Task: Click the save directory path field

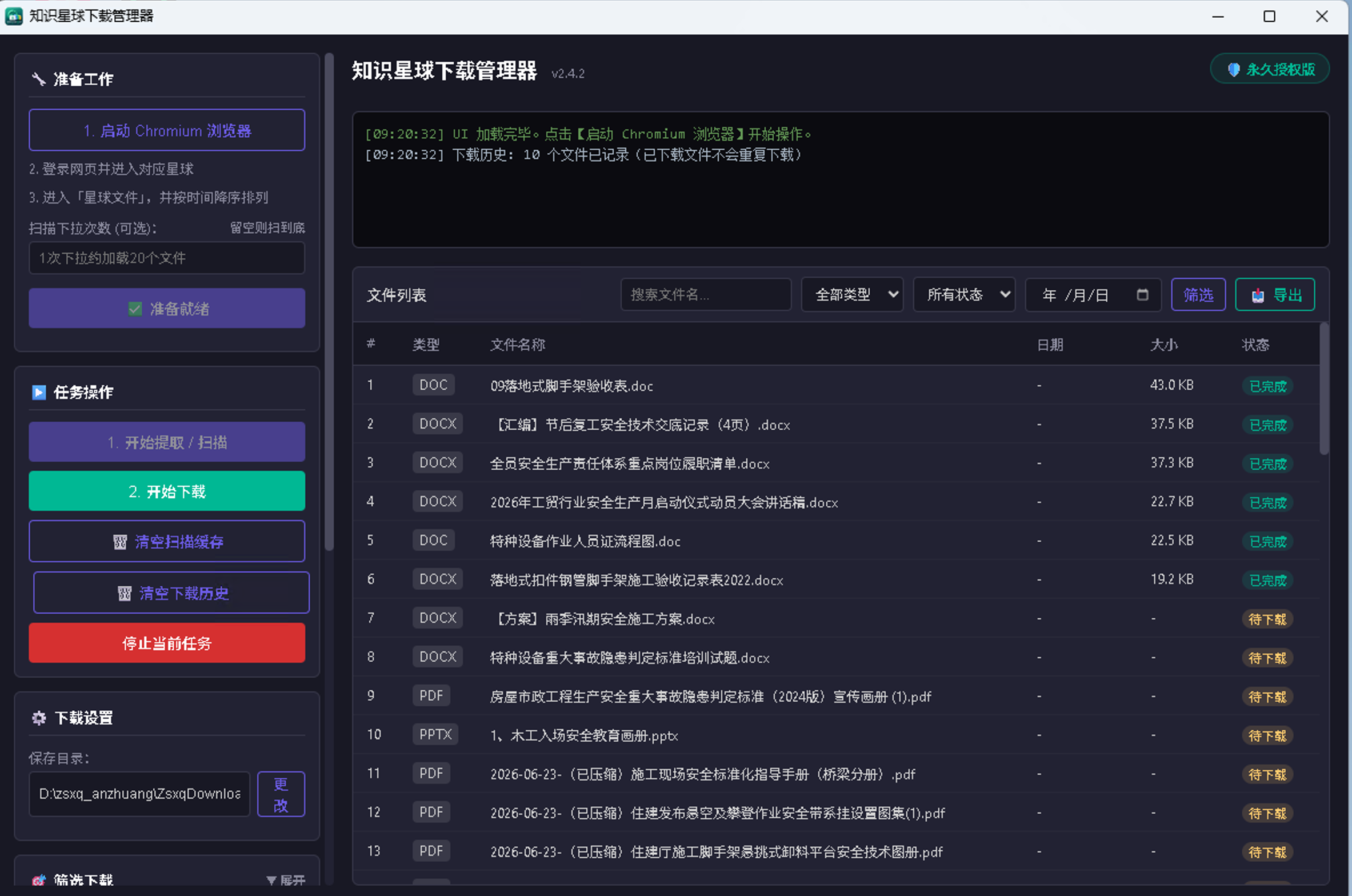Action: click(x=139, y=794)
